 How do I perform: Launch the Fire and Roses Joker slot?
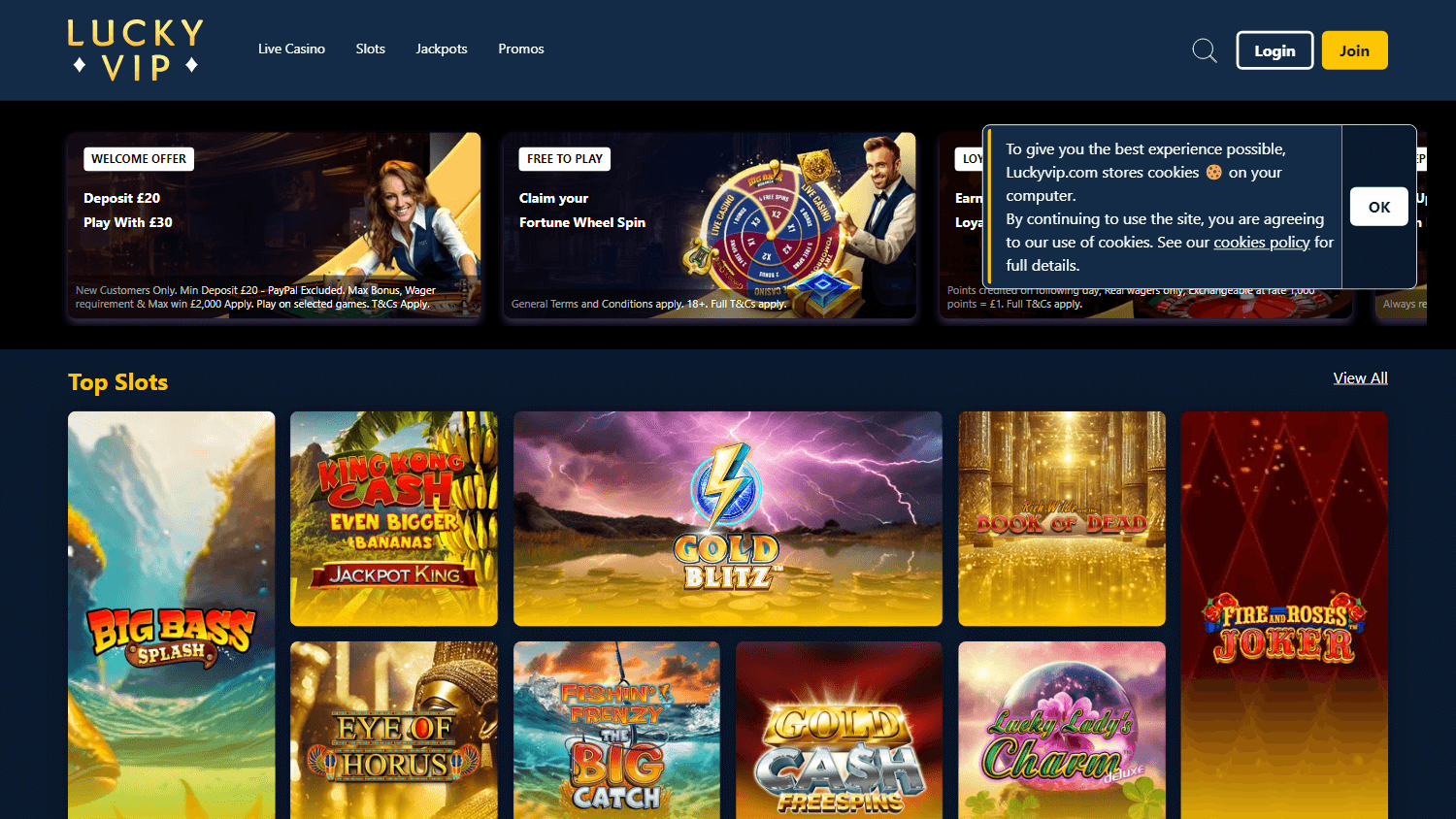coord(1284,615)
